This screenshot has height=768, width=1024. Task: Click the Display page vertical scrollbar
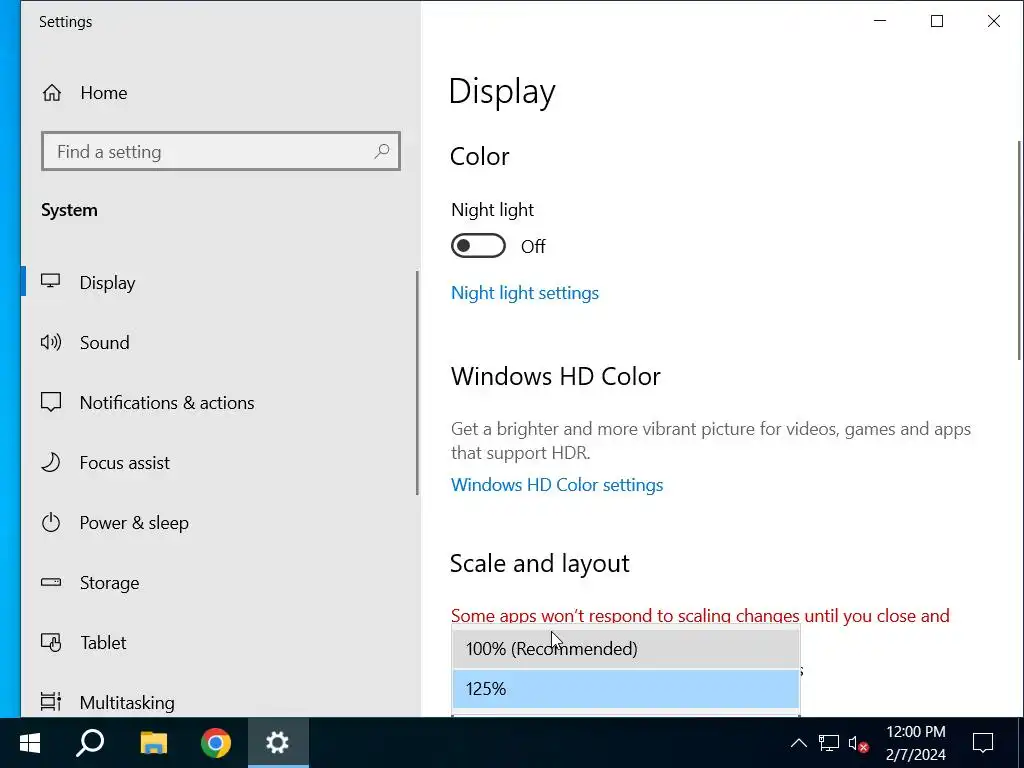pyautogui.click(x=1020, y=249)
